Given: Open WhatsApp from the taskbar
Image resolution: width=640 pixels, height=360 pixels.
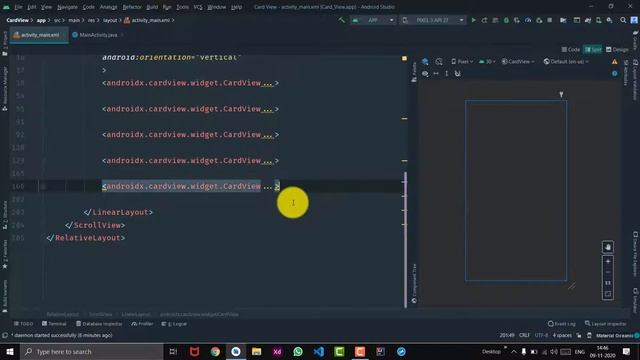Looking at the screenshot, I should click(x=298, y=351).
